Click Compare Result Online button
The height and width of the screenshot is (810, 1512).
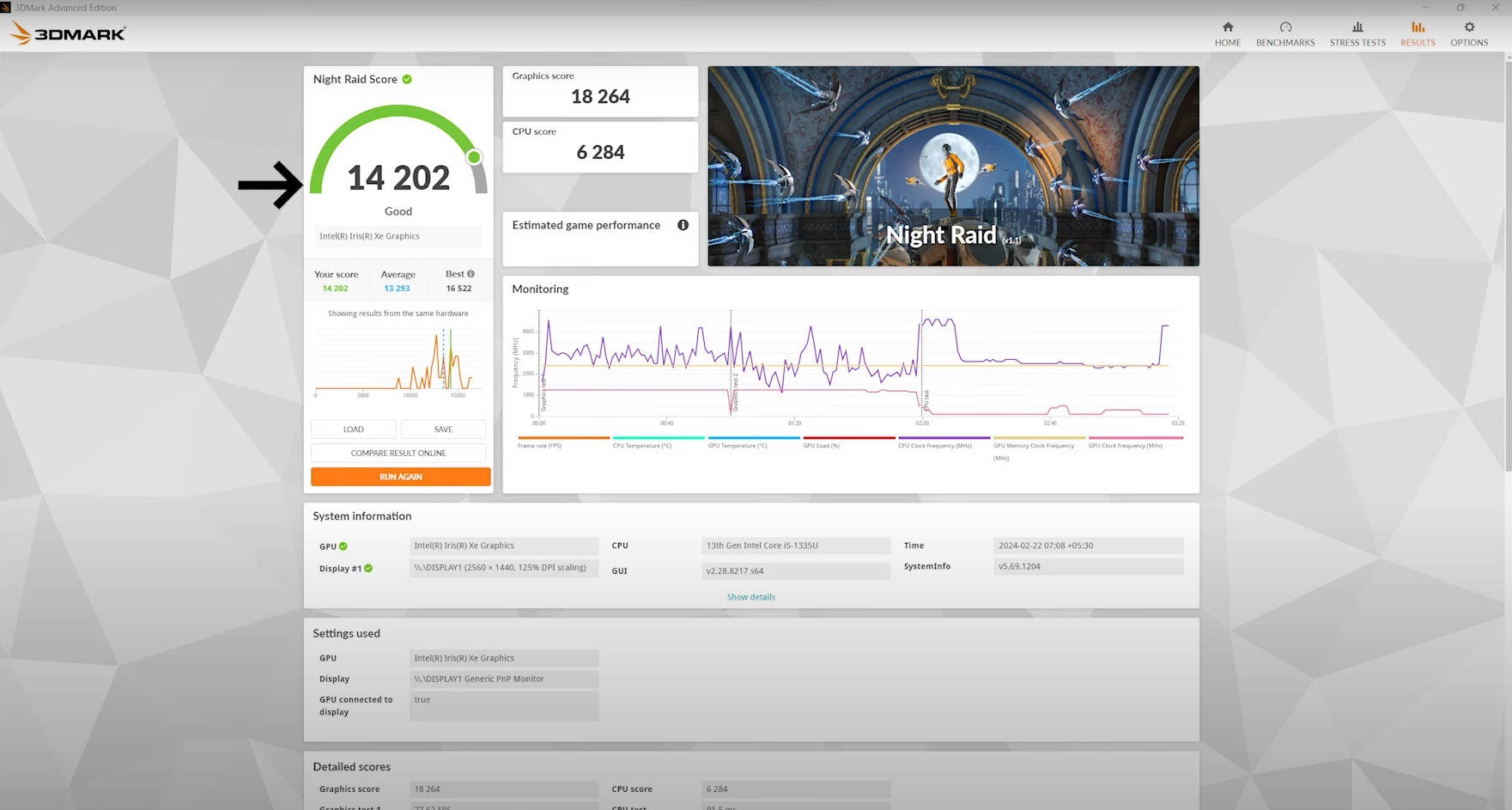pyautogui.click(x=398, y=453)
